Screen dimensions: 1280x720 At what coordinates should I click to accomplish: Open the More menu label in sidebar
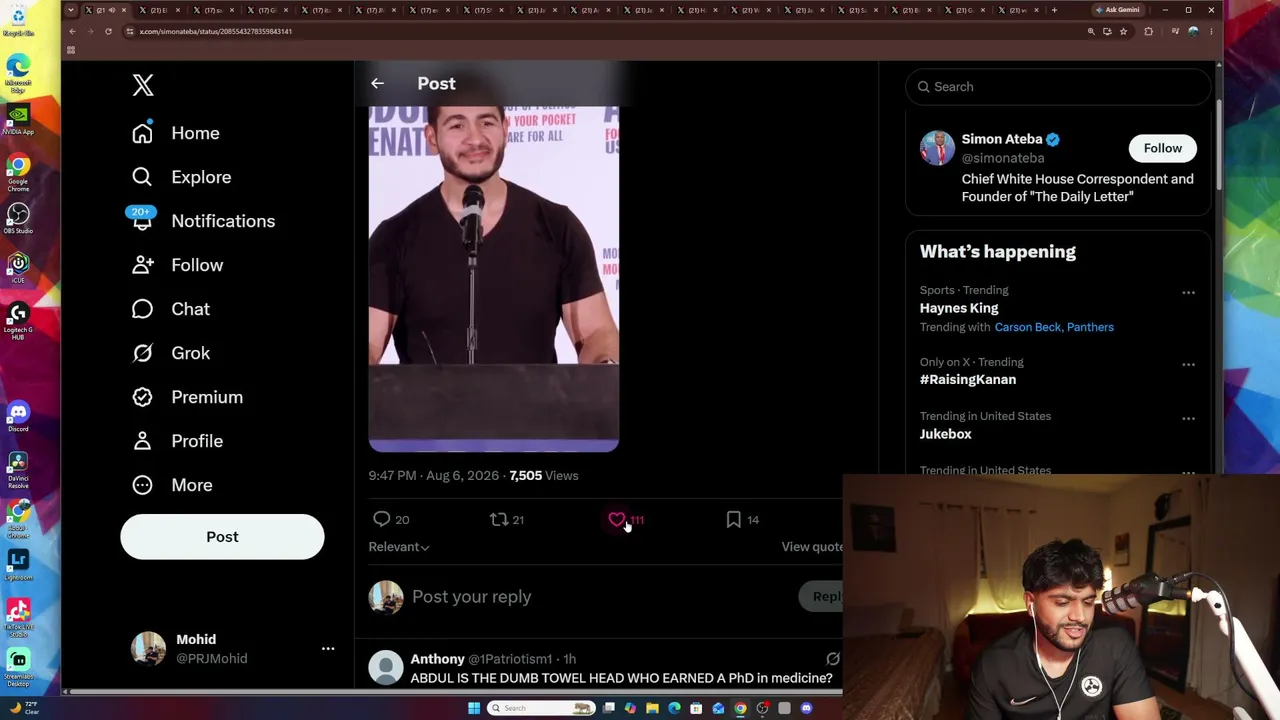(192, 485)
